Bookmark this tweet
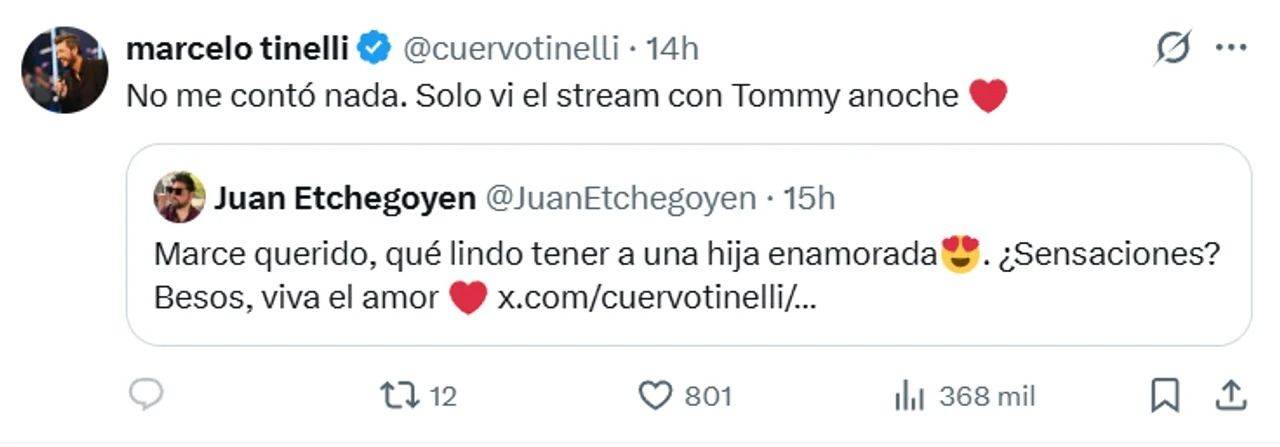Image resolution: width=1280 pixels, height=447 pixels. click(x=1165, y=395)
